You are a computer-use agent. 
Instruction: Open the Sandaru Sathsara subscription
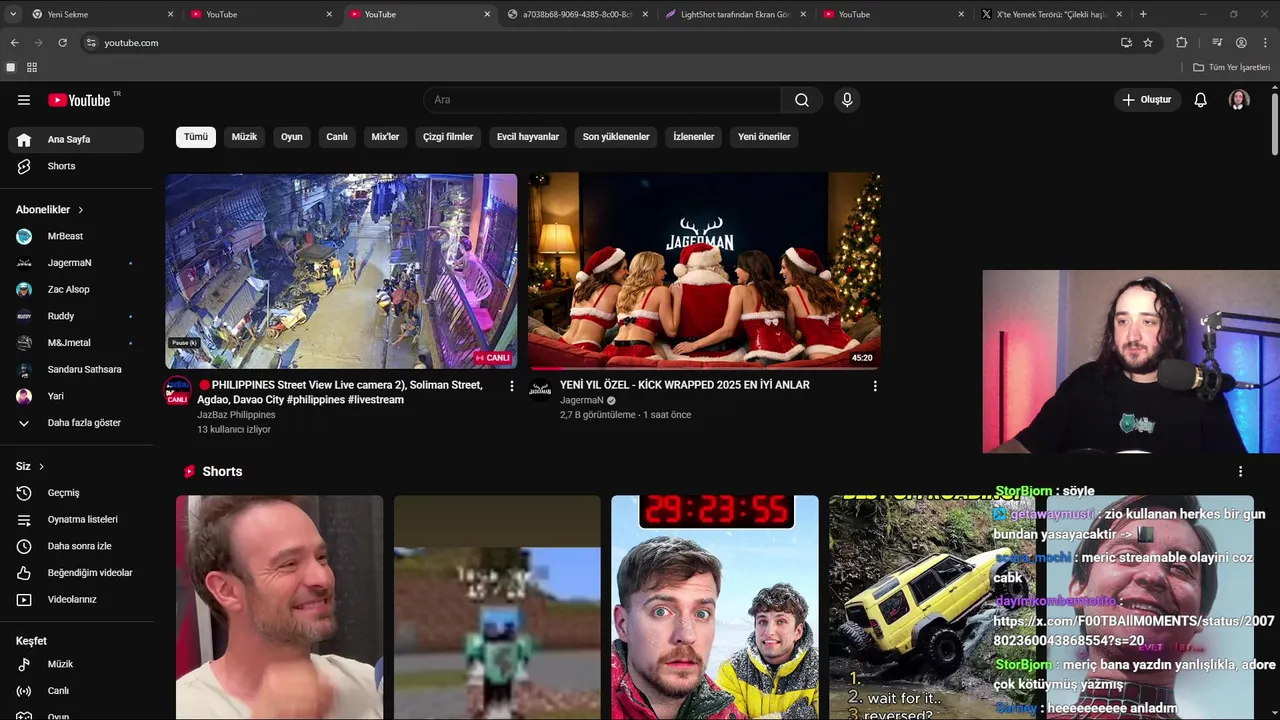point(76,370)
